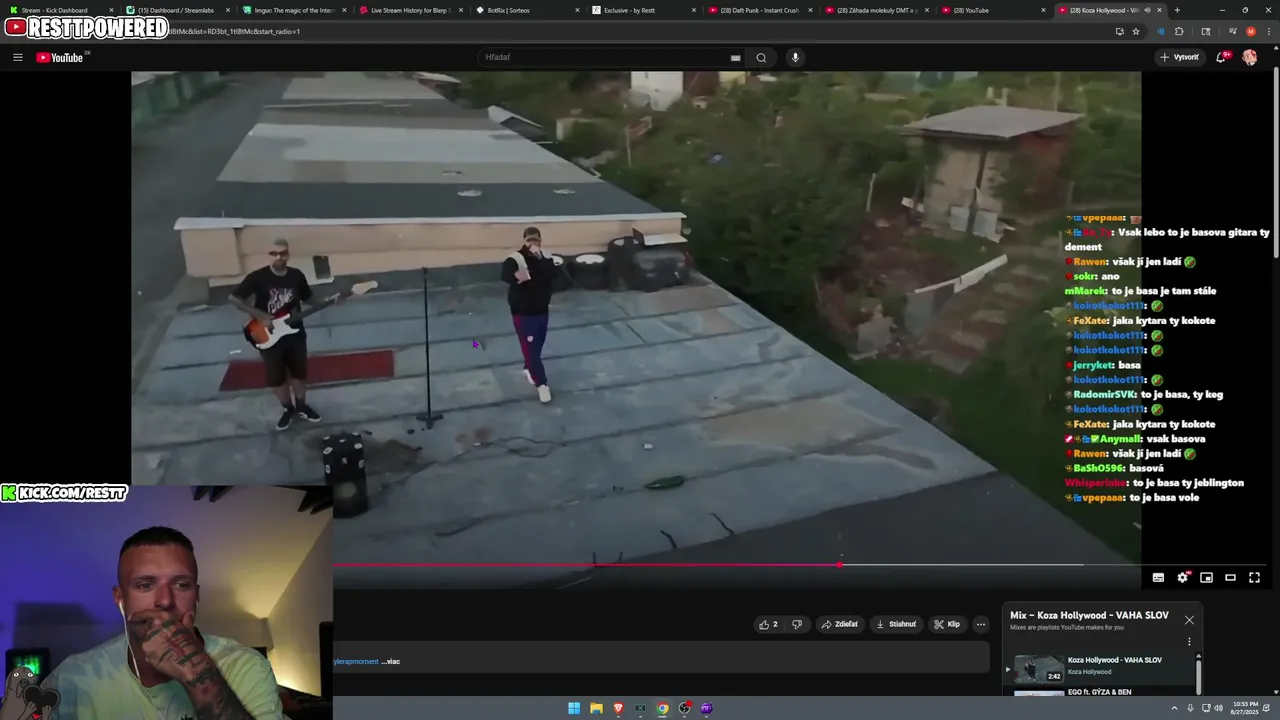
Task: Open the taskbar volume icon
Action: click(1218, 708)
